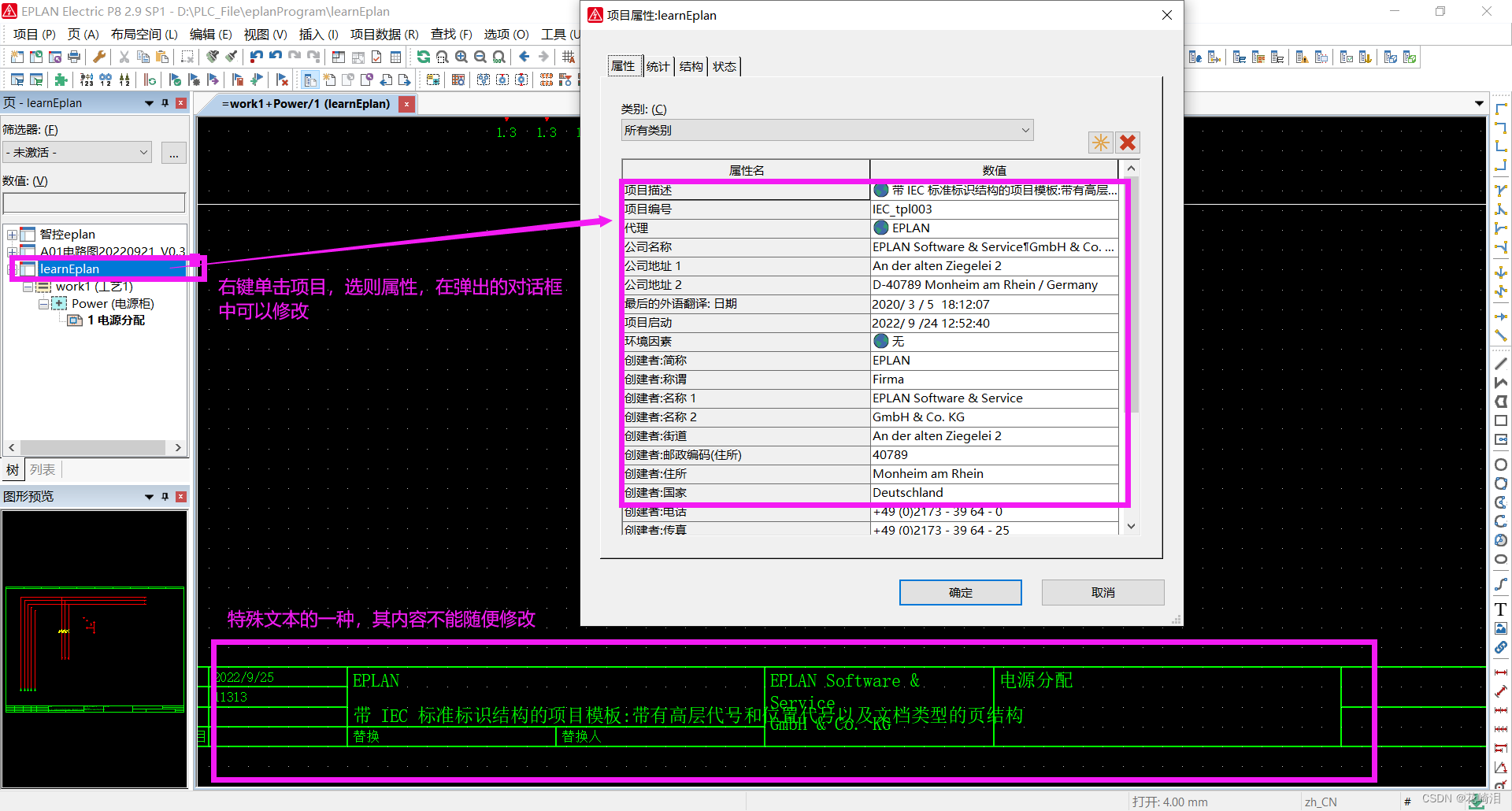Open the 布局空间(L) menu
Image resolution: width=1512 pixels, height=811 pixels.
144,34
